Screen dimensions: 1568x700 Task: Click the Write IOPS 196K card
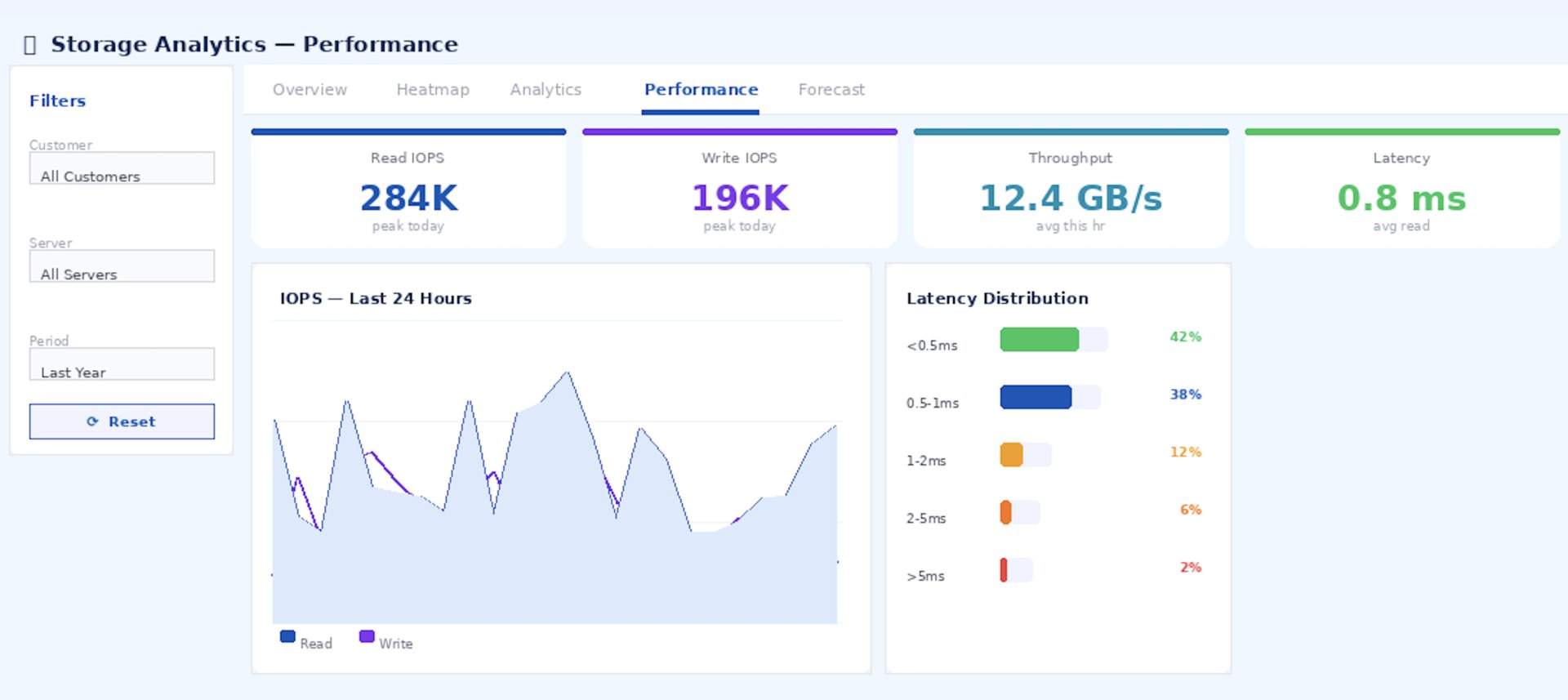coord(739,190)
